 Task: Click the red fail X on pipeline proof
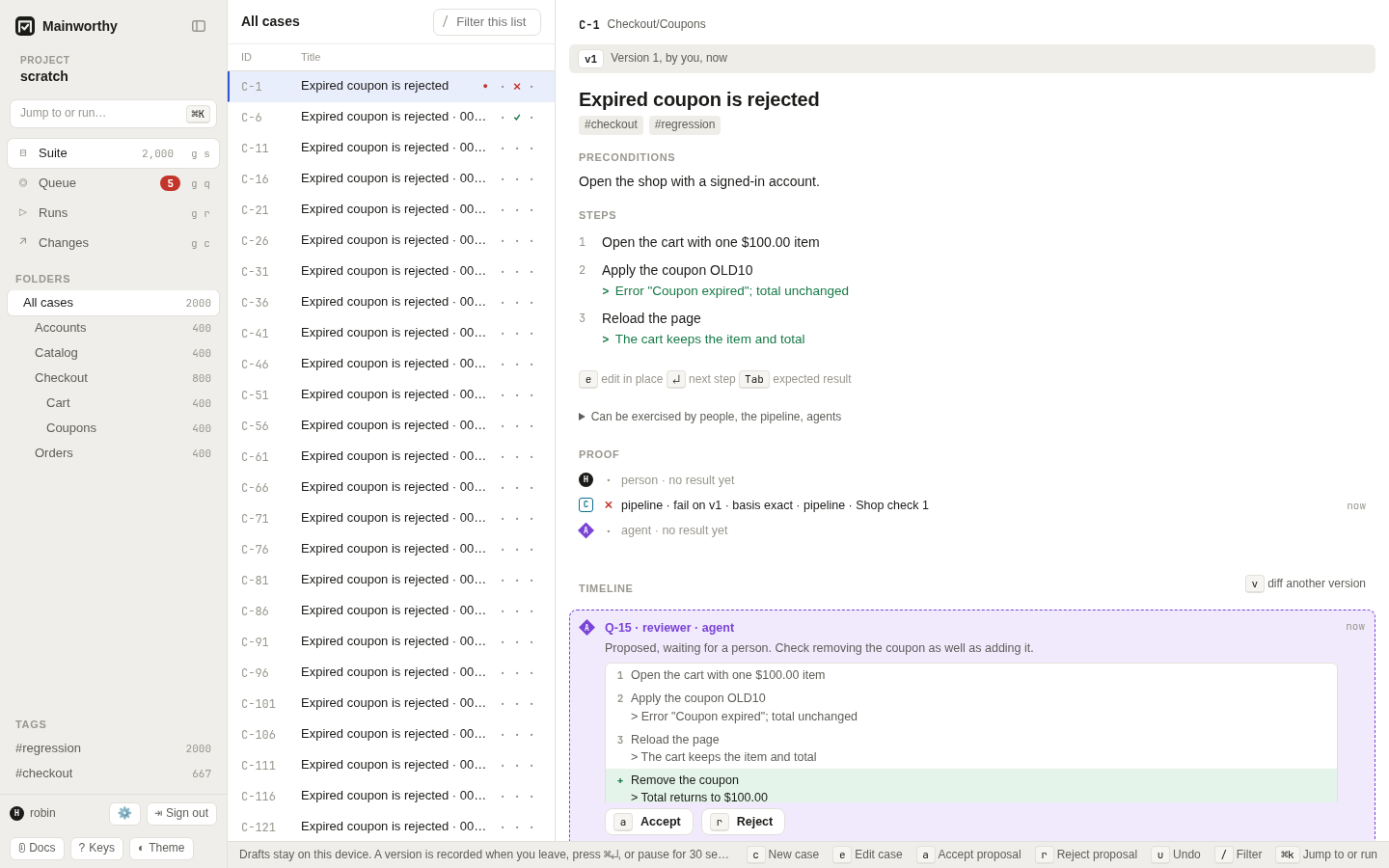[x=608, y=505]
